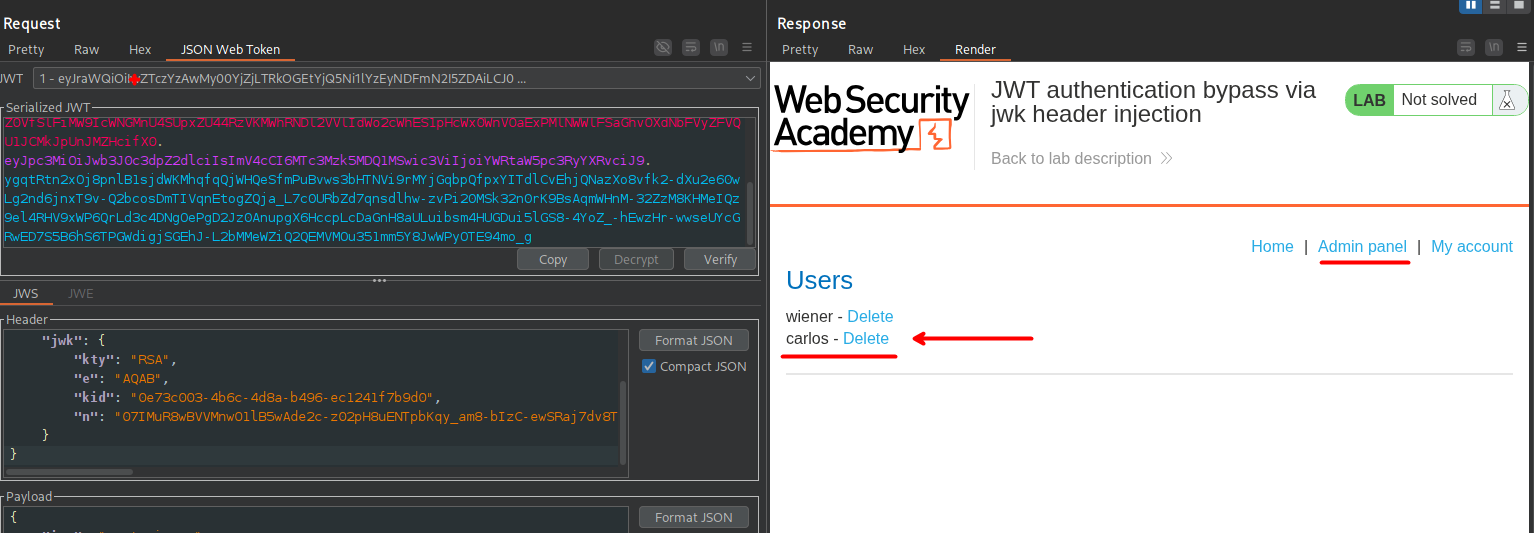Viewport: 1534px width, 533px height.
Task: Toggle the \n newline icon in Request panel
Action: (718, 47)
